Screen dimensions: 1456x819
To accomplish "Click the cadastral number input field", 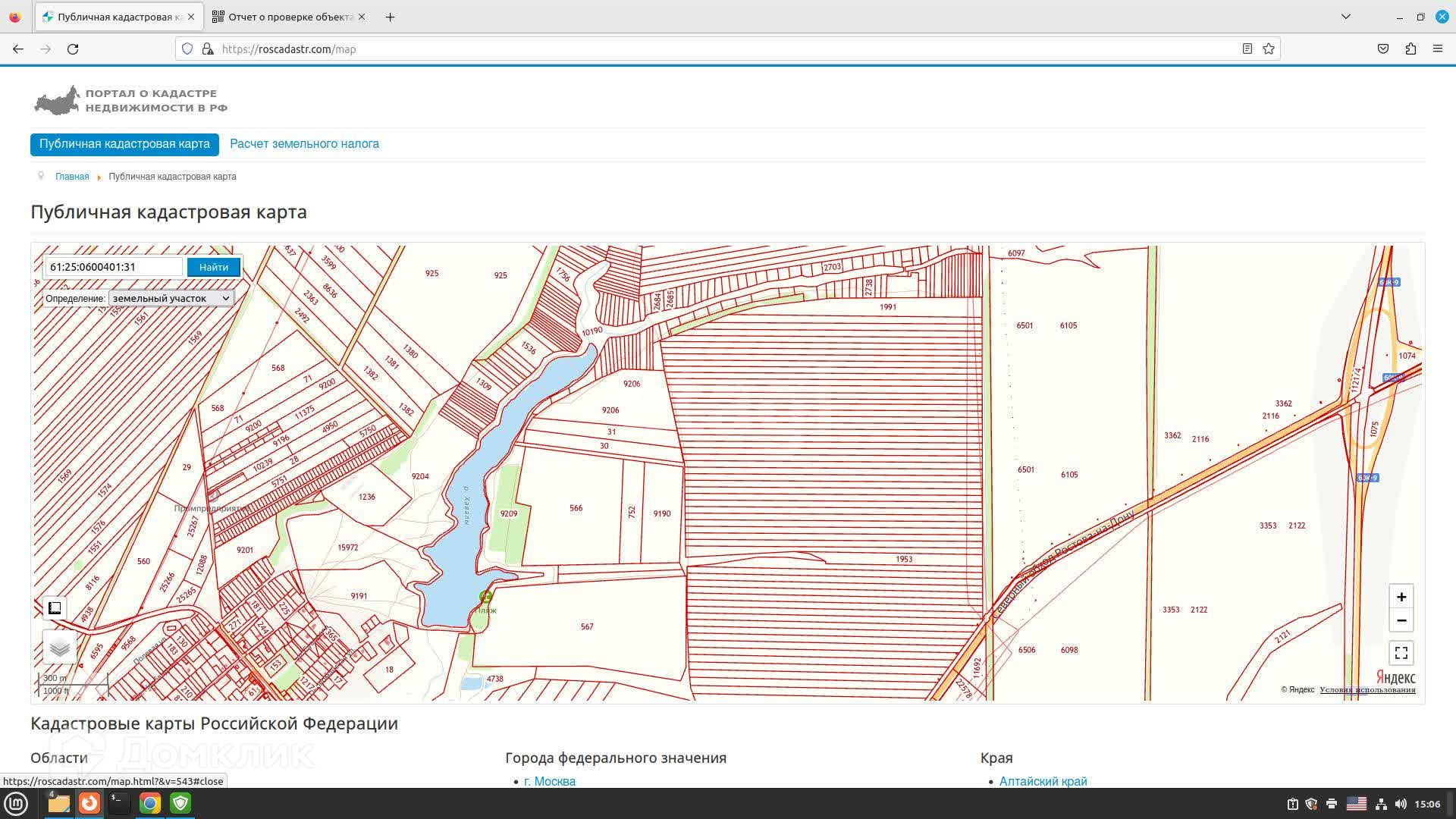I will [x=114, y=267].
